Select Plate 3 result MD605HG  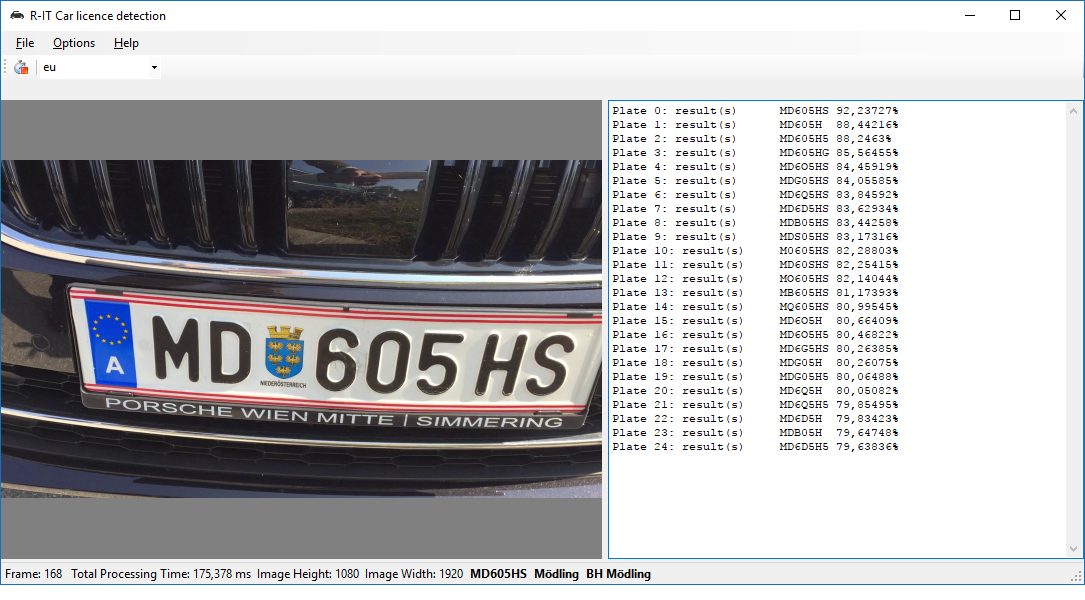(x=755, y=153)
